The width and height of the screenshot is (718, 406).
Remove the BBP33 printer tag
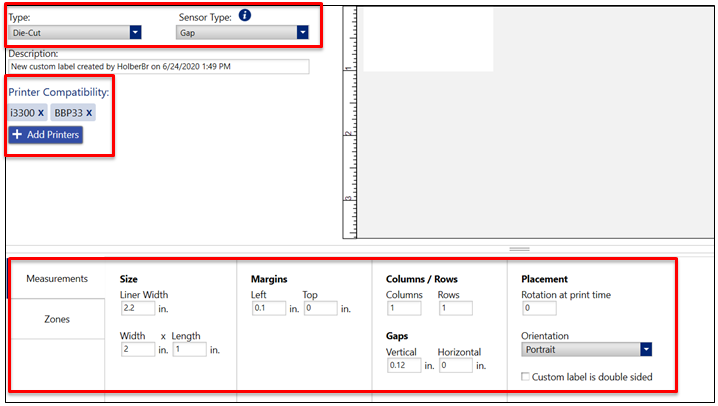pos(89,113)
